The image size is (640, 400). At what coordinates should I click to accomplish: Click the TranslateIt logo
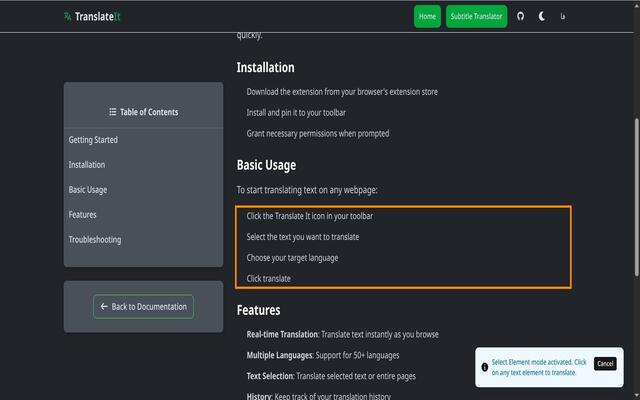[92, 16]
